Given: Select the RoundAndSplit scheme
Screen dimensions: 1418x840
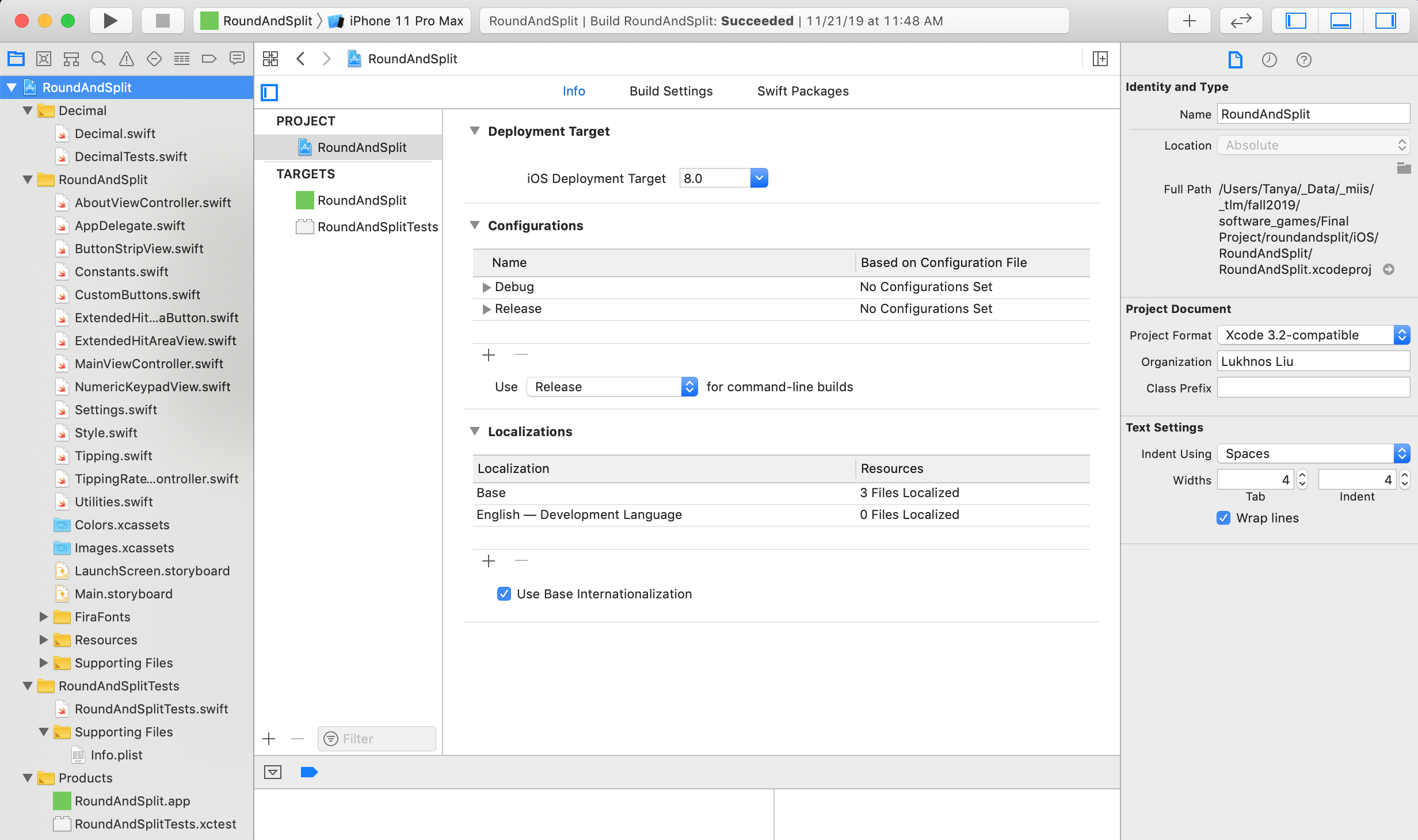Looking at the screenshot, I should 256,21.
